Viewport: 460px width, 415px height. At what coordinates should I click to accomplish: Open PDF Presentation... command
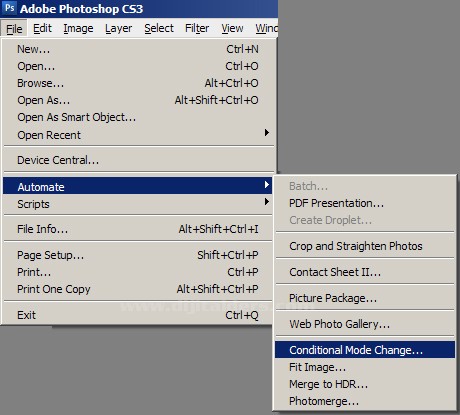coord(365,203)
